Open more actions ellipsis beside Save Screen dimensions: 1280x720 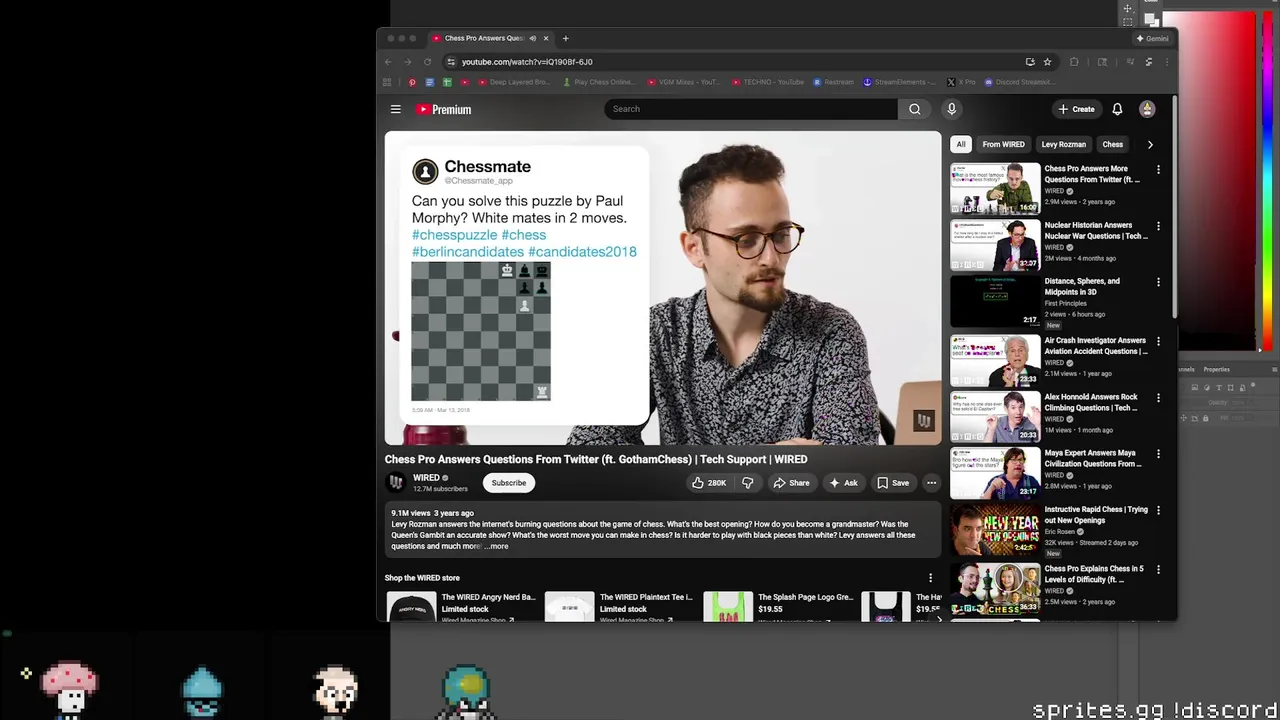pyautogui.click(x=931, y=483)
